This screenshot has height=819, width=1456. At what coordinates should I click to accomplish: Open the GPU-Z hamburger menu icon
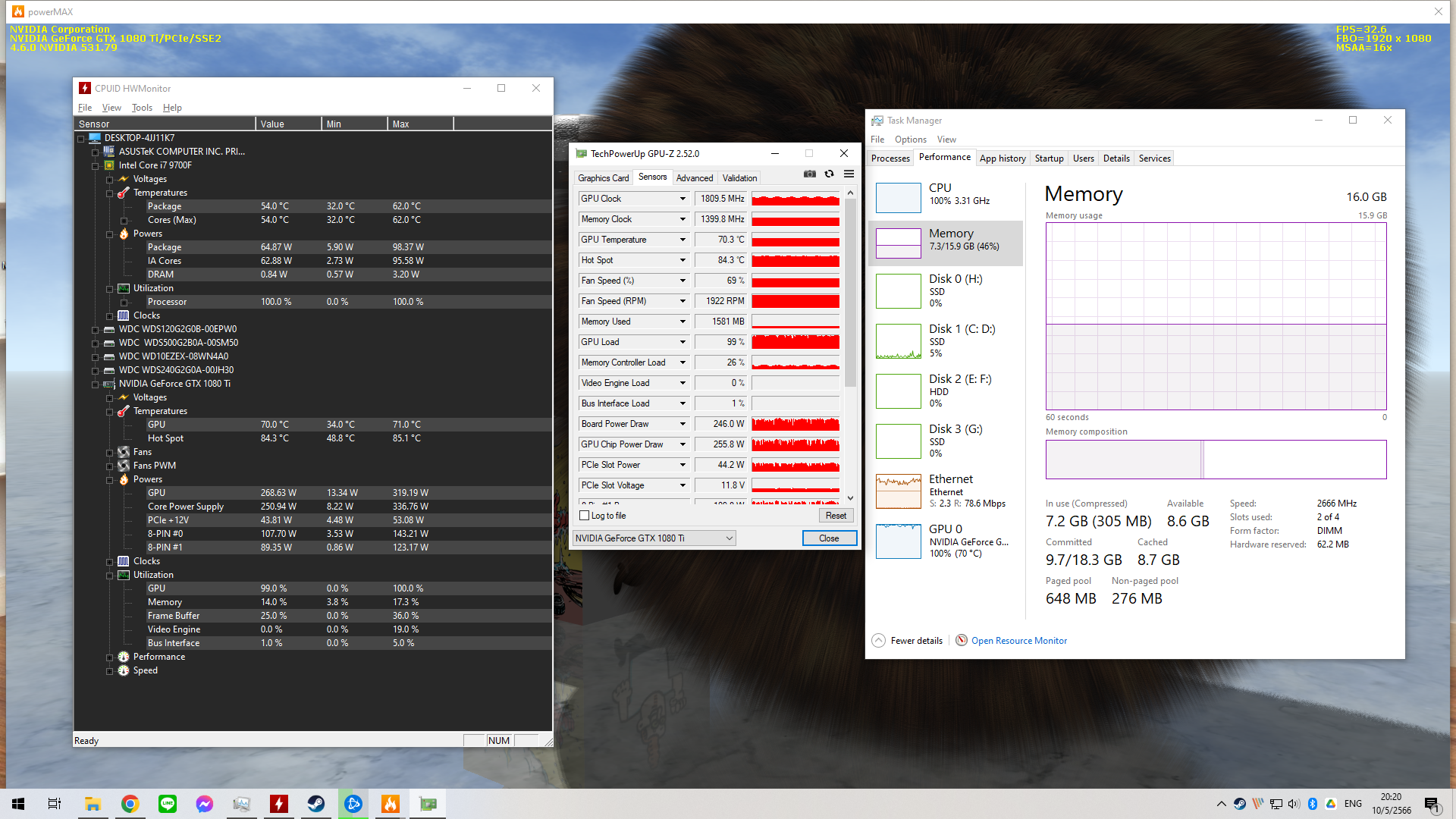(849, 174)
